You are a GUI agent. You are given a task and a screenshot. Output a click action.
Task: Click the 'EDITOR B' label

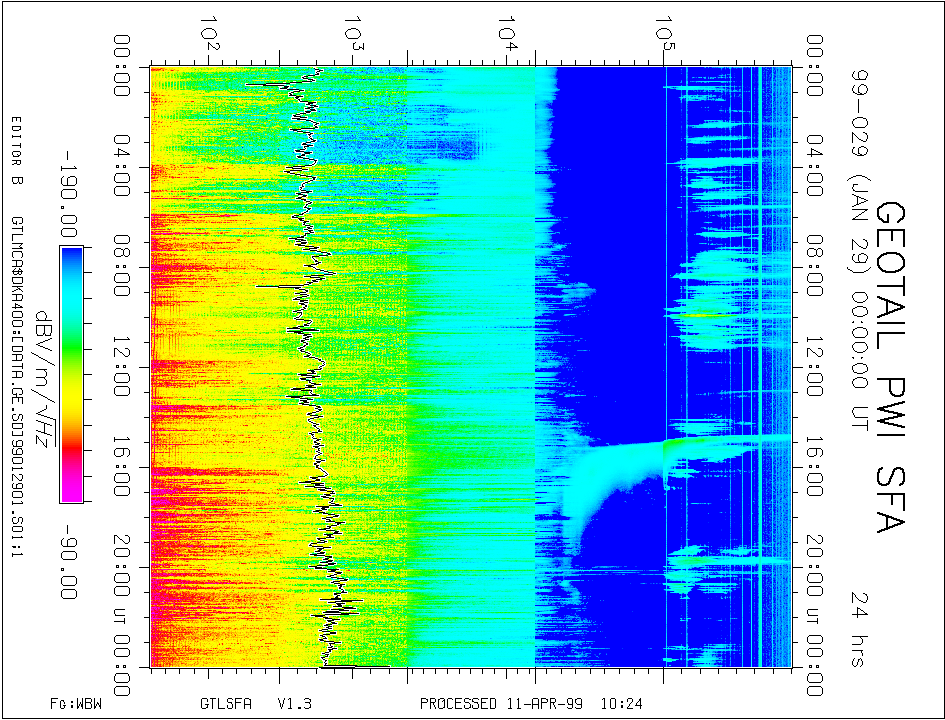click(16, 149)
